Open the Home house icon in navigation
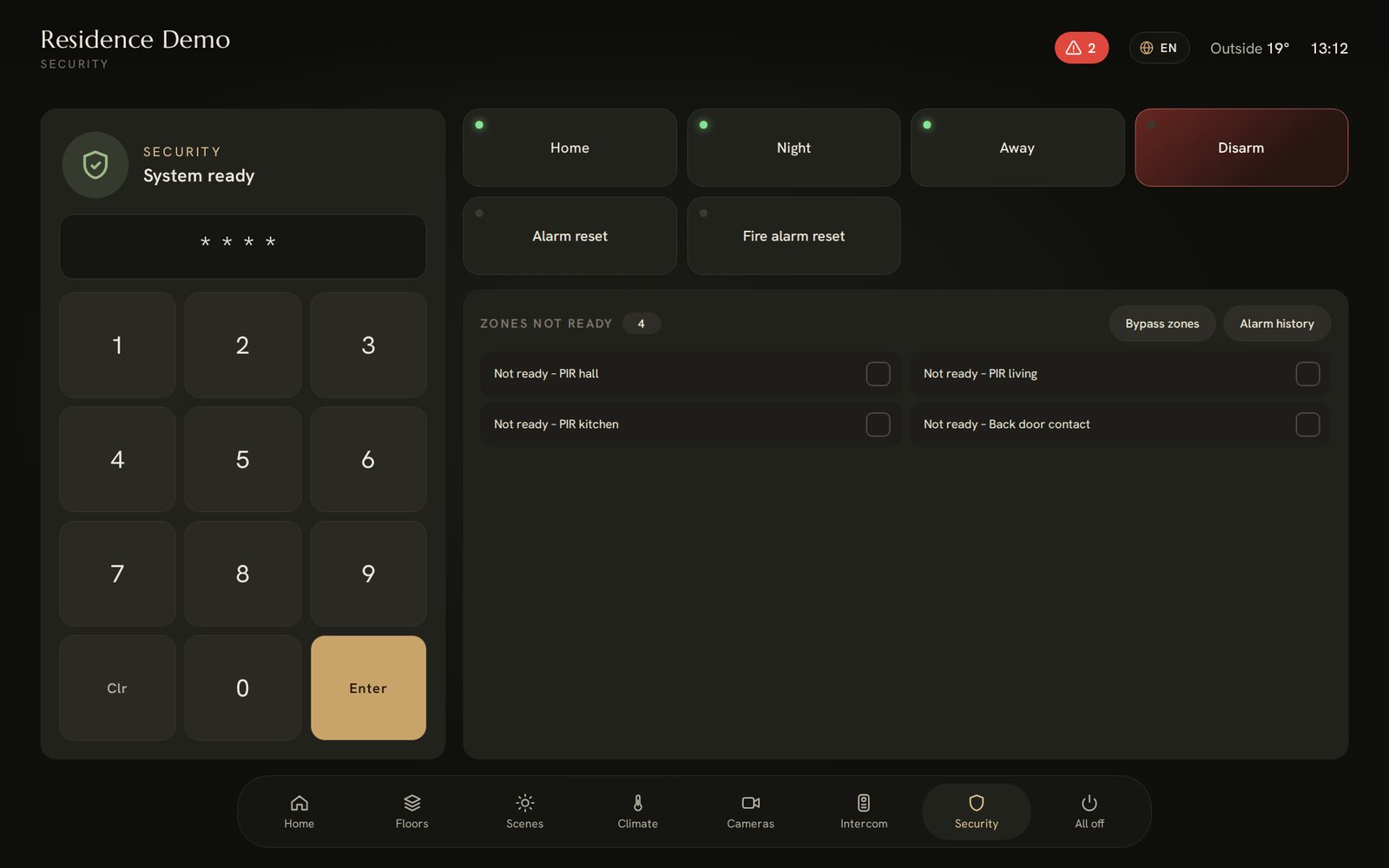 click(x=299, y=803)
